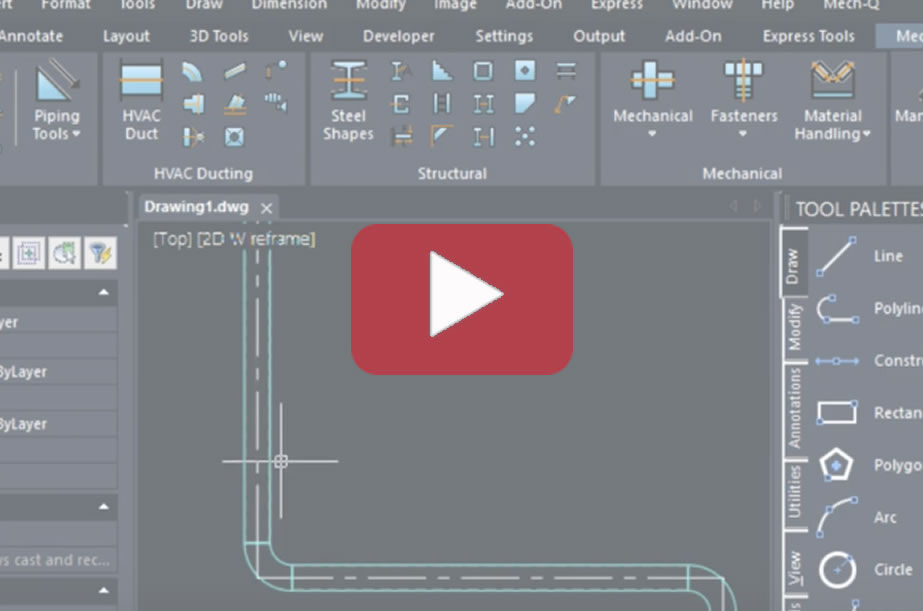Screen dimensions: 923x611
Task: Select the Polygon tool icon
Action: click(x=836, y=465)
